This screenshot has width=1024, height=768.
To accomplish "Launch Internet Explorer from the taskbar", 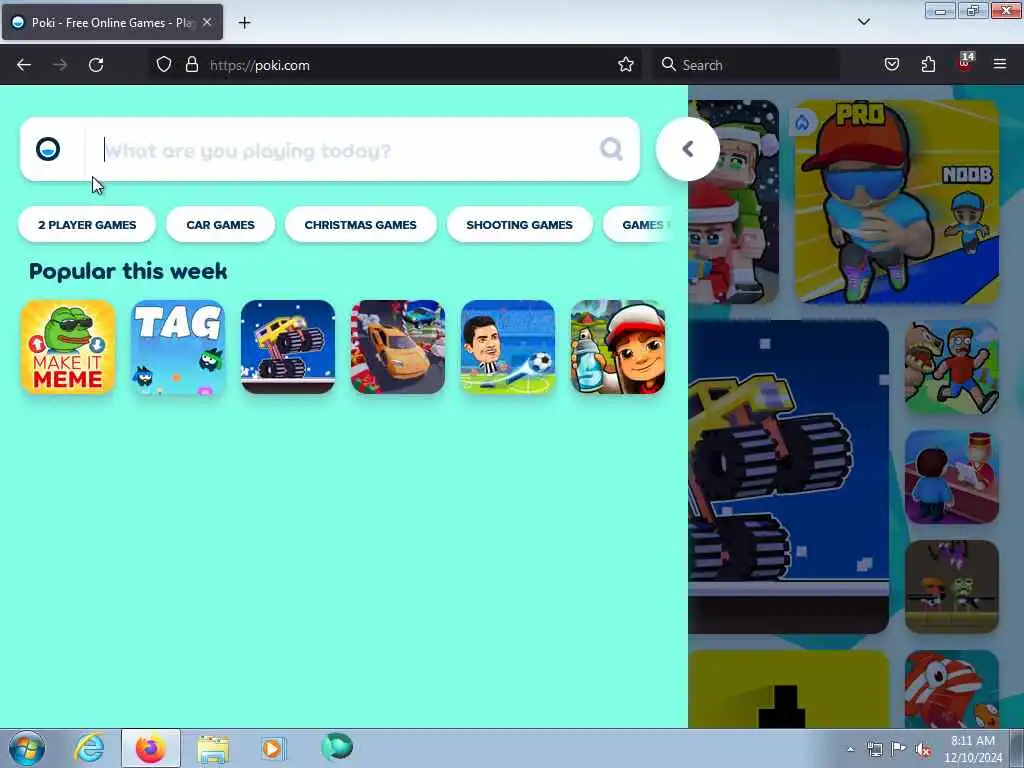I will 89,748.
